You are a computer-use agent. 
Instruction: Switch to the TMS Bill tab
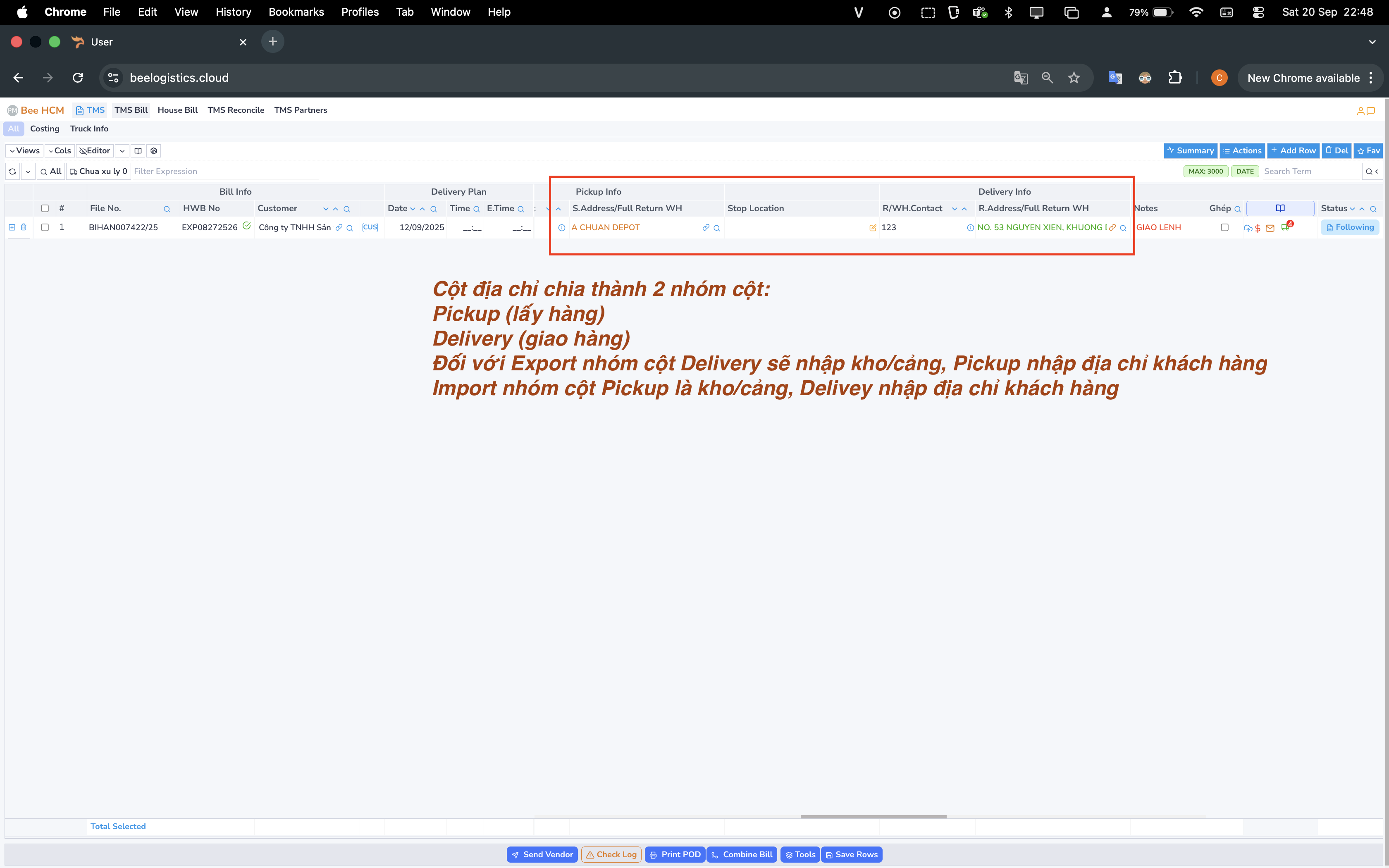point(131,110)
